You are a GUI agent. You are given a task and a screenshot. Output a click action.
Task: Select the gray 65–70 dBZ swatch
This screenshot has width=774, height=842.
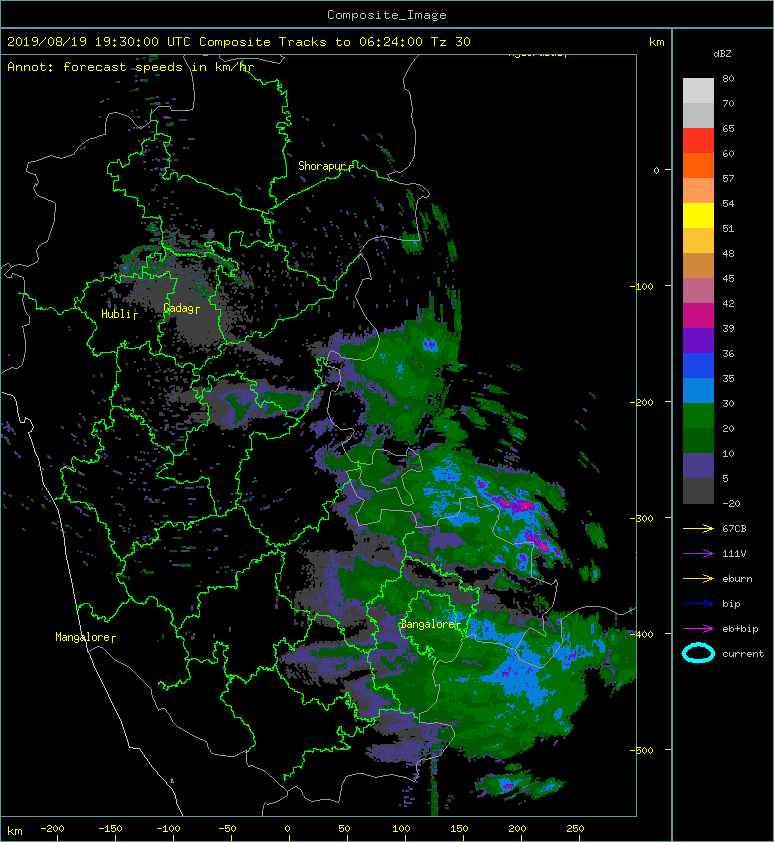click(x=698, y=115)
